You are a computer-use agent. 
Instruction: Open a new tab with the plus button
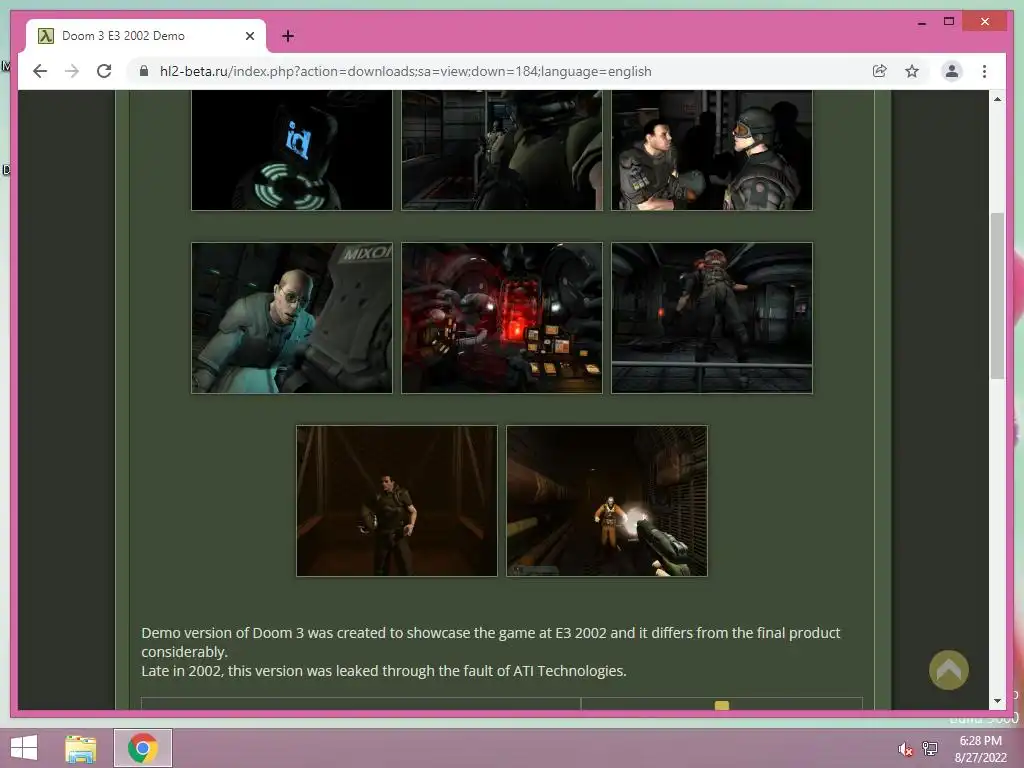pyautogui.click(x=288, y=36)
